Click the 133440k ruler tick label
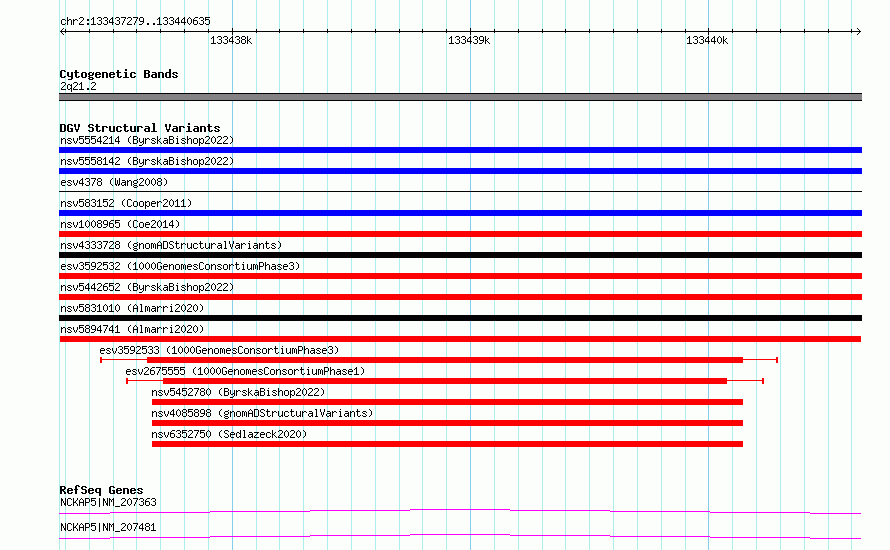Viewport: 890px width, 550px height. [707, 40]
